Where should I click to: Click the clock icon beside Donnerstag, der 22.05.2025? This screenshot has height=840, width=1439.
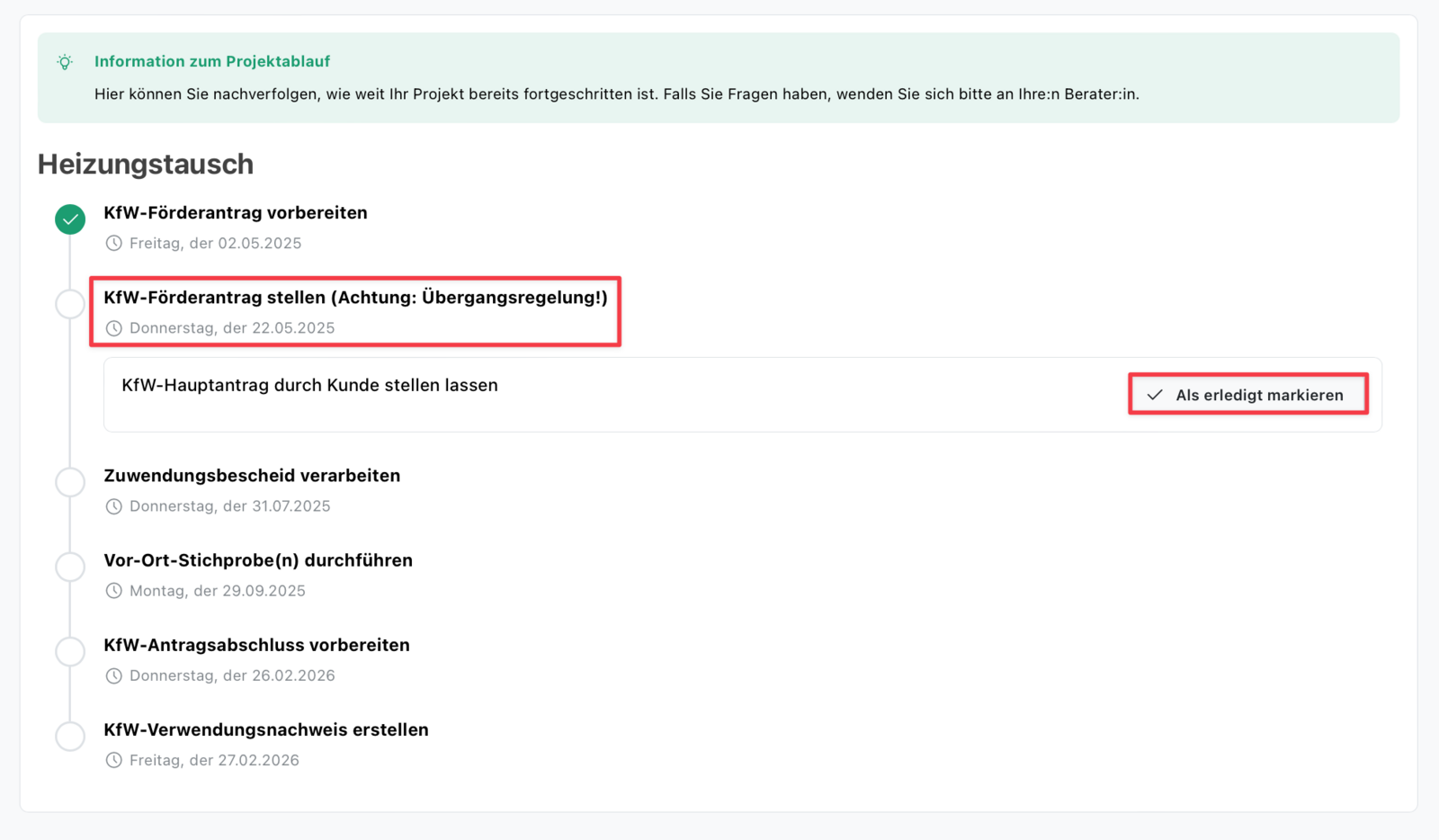(113, 327)
